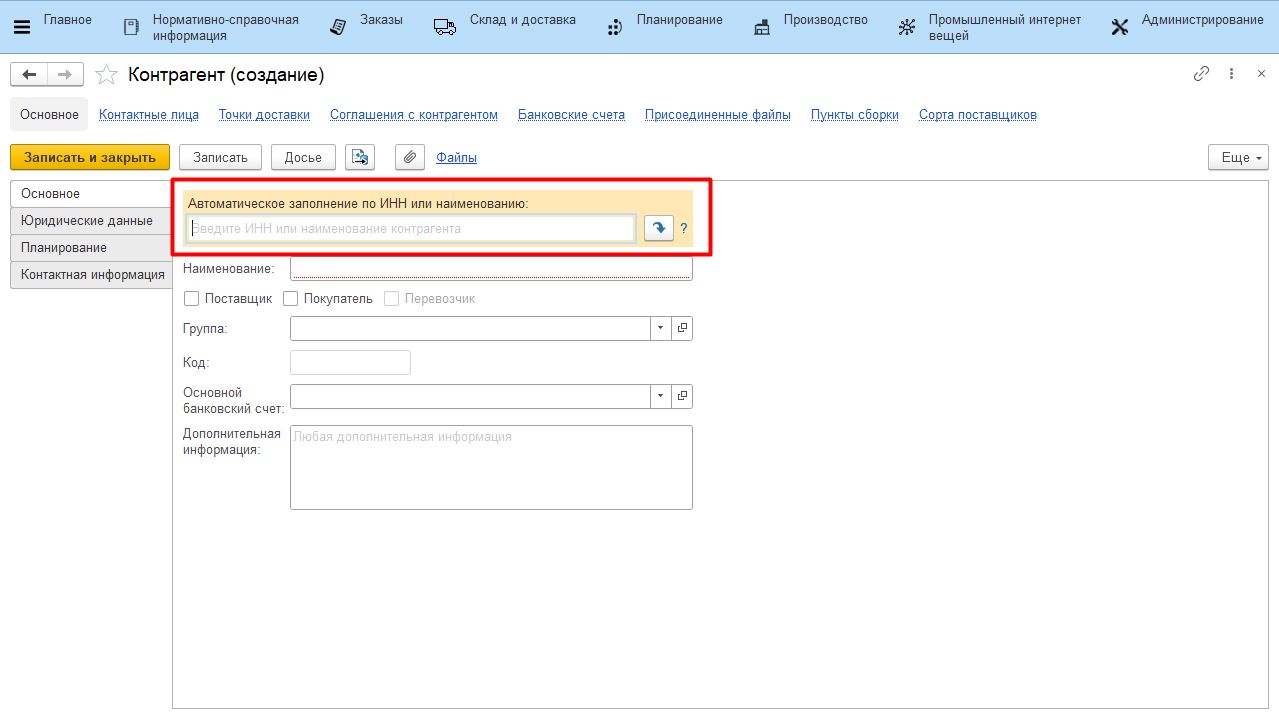Image resolution: width=1279 pixels, height=720 pixels.
Task: Click the paperclip attach file icon
Action: click(x=410, y=157)
